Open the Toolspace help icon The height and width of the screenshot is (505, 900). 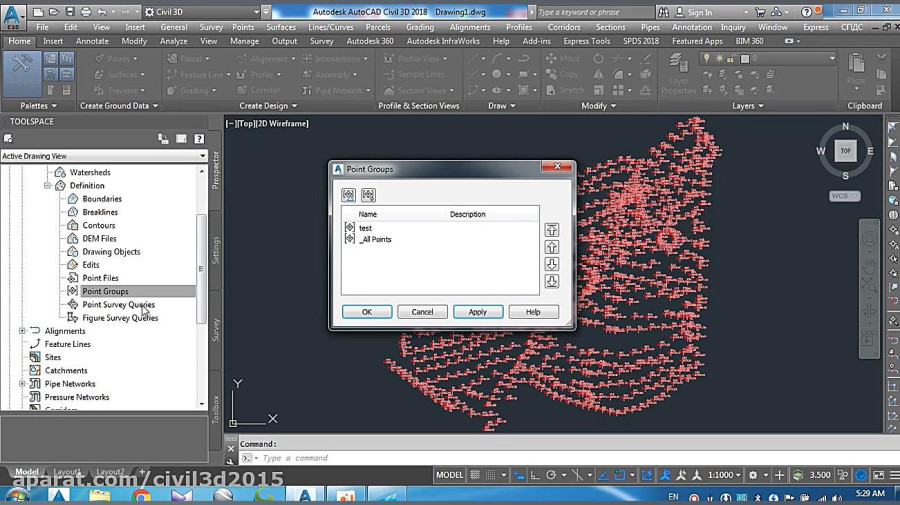pos(199,139)
